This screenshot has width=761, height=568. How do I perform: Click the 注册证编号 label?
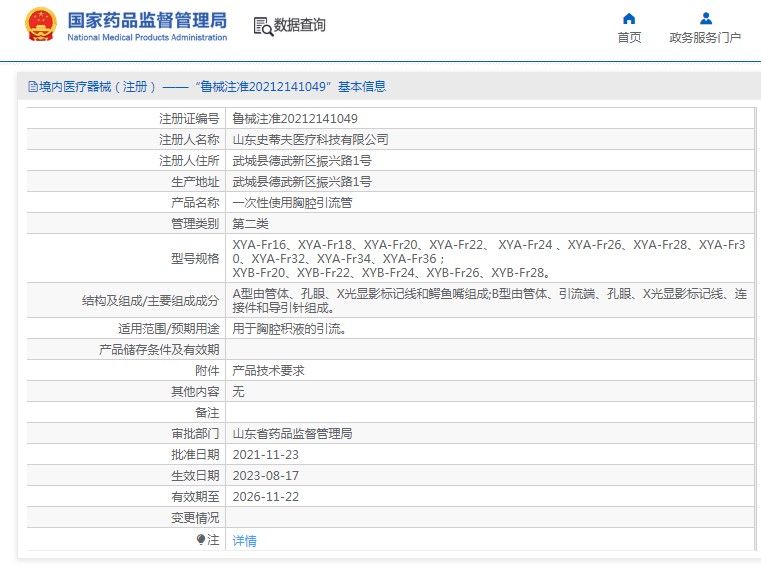(x=189, y=118)
